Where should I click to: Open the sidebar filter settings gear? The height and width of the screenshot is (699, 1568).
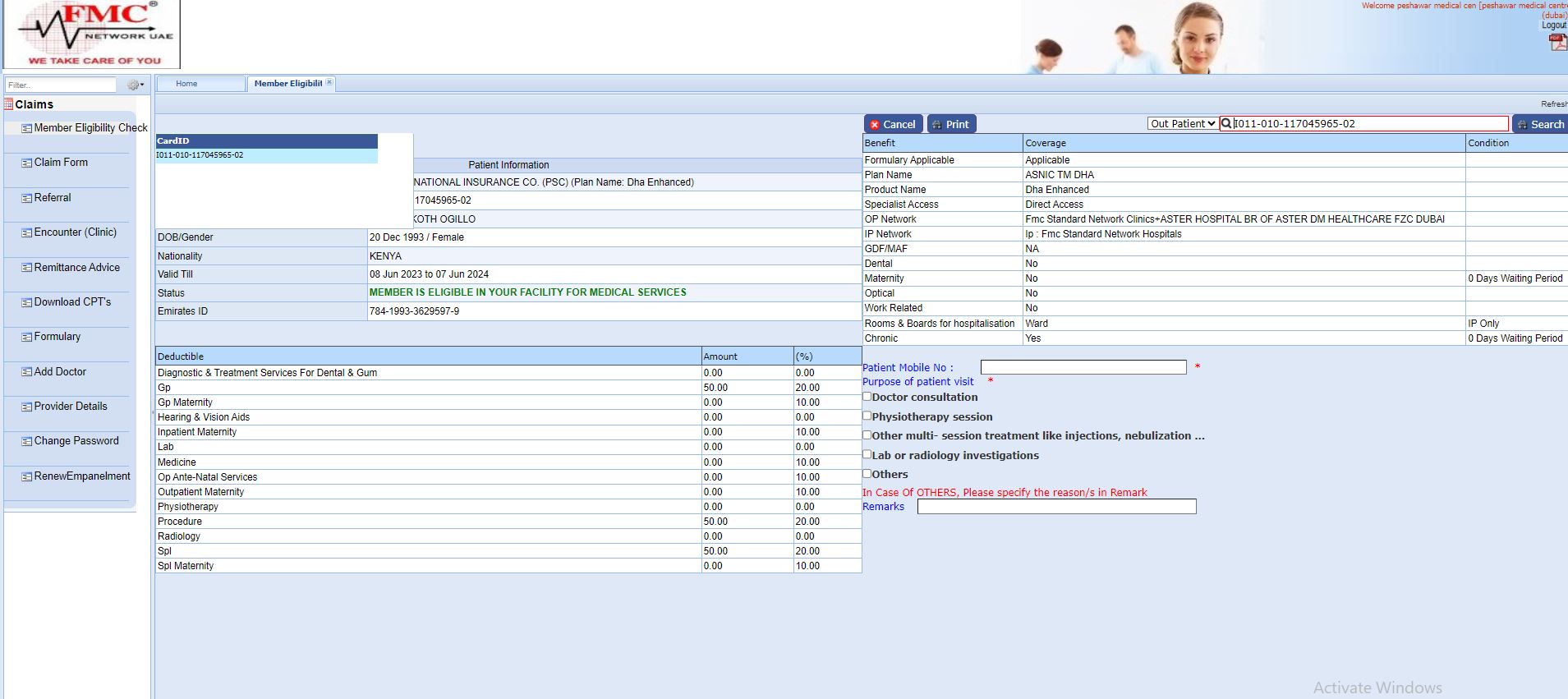coord(134,85)
